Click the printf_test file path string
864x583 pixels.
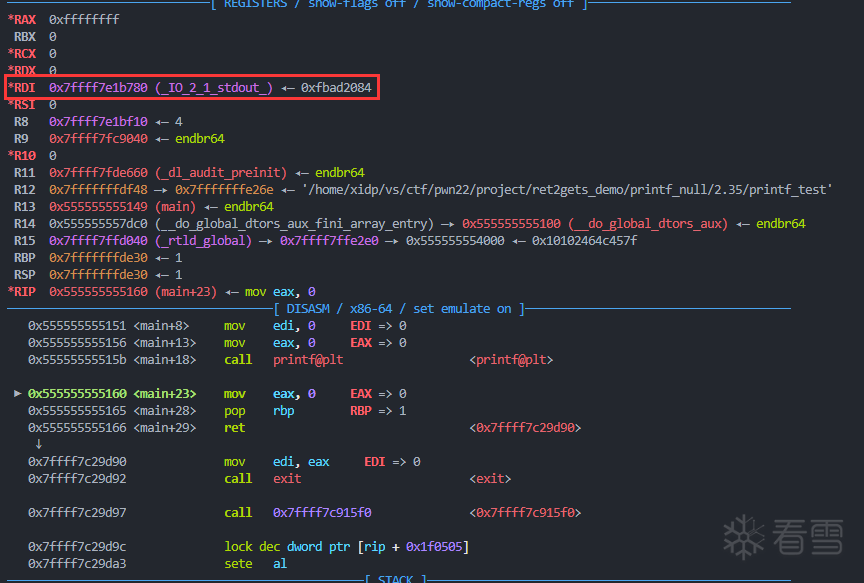click(567, 190)
